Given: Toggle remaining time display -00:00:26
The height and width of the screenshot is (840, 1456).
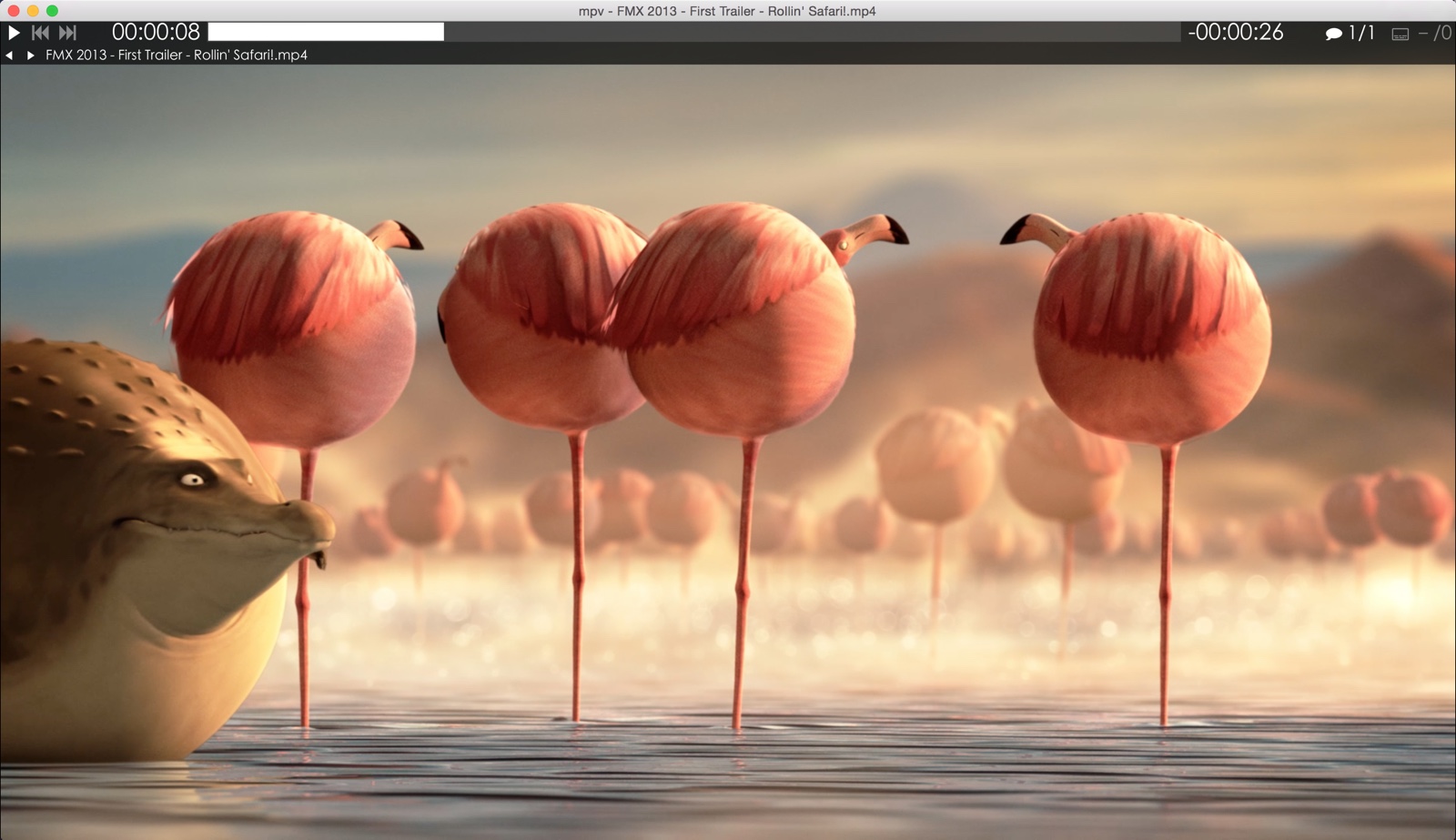Looking at the screenshot, I should pos(1235,32).
